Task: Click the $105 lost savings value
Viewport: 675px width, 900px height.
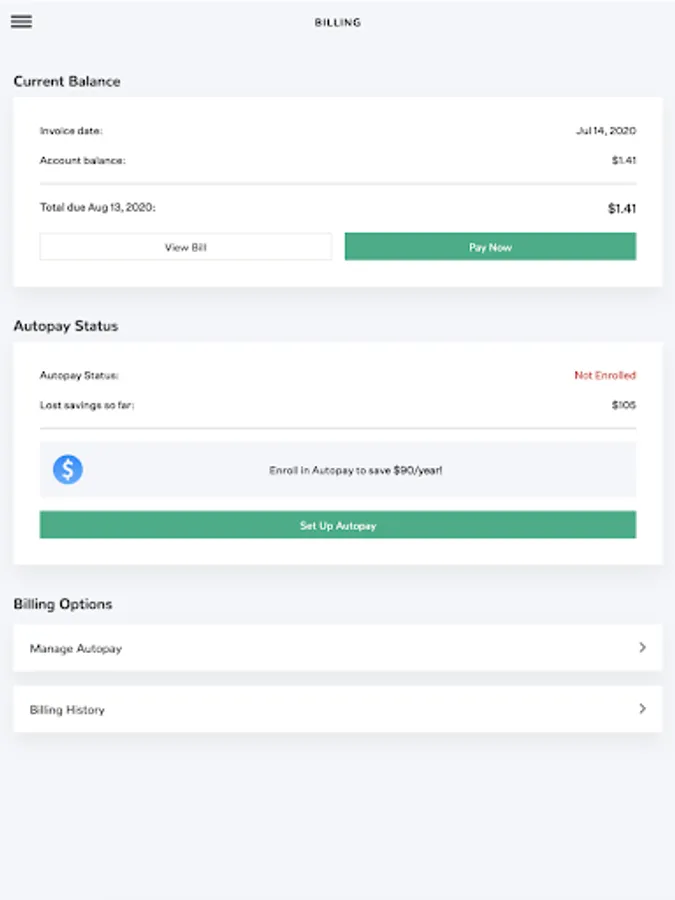Action: 624,405
